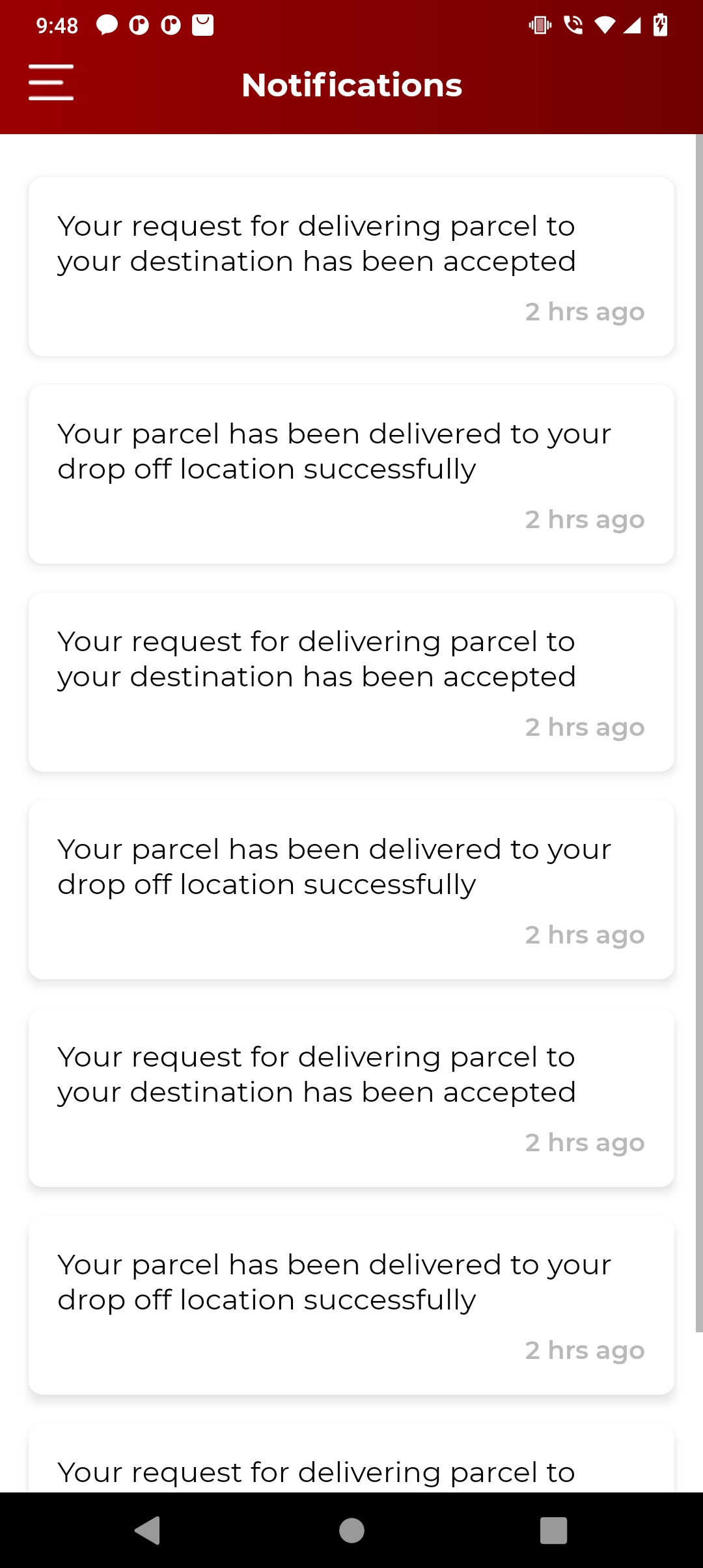Screen dimensions: 703x1568
Task: Tap the vibrate mode status icon
Action: coord(540,25)
